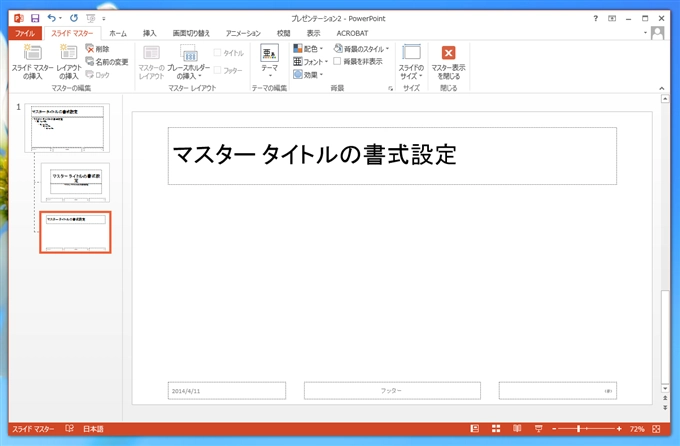Toggle the Footers checkbox

217,70
